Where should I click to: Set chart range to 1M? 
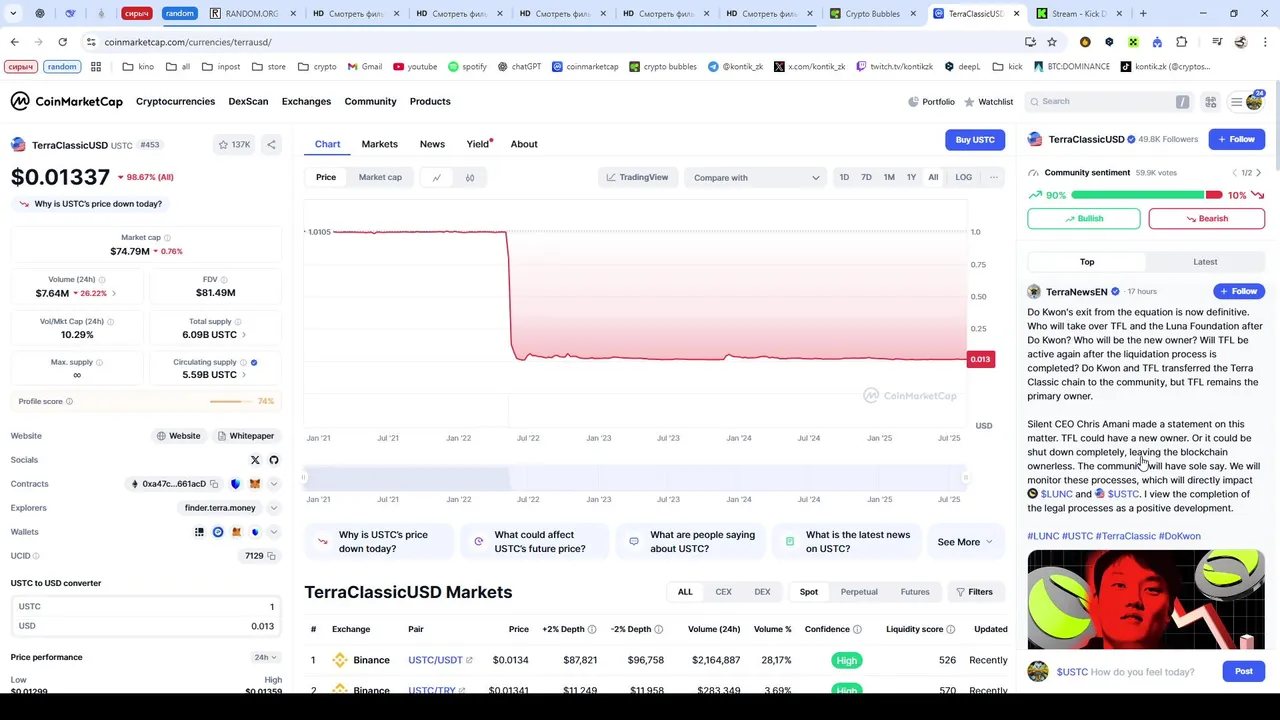889,177
